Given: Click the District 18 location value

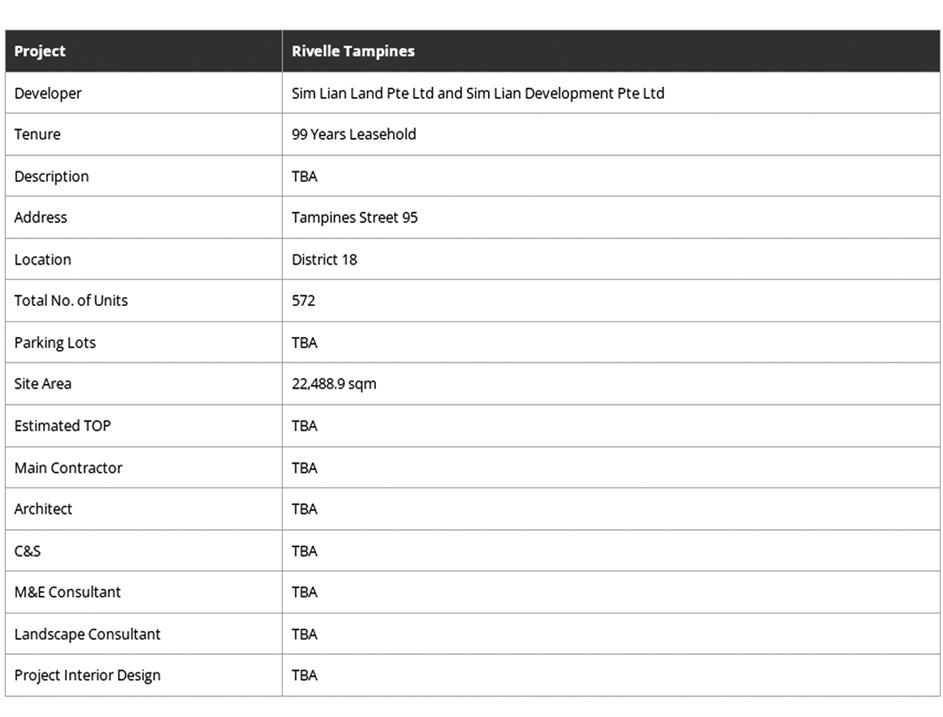Looking at the screenshot, I should tap(324, 259).
